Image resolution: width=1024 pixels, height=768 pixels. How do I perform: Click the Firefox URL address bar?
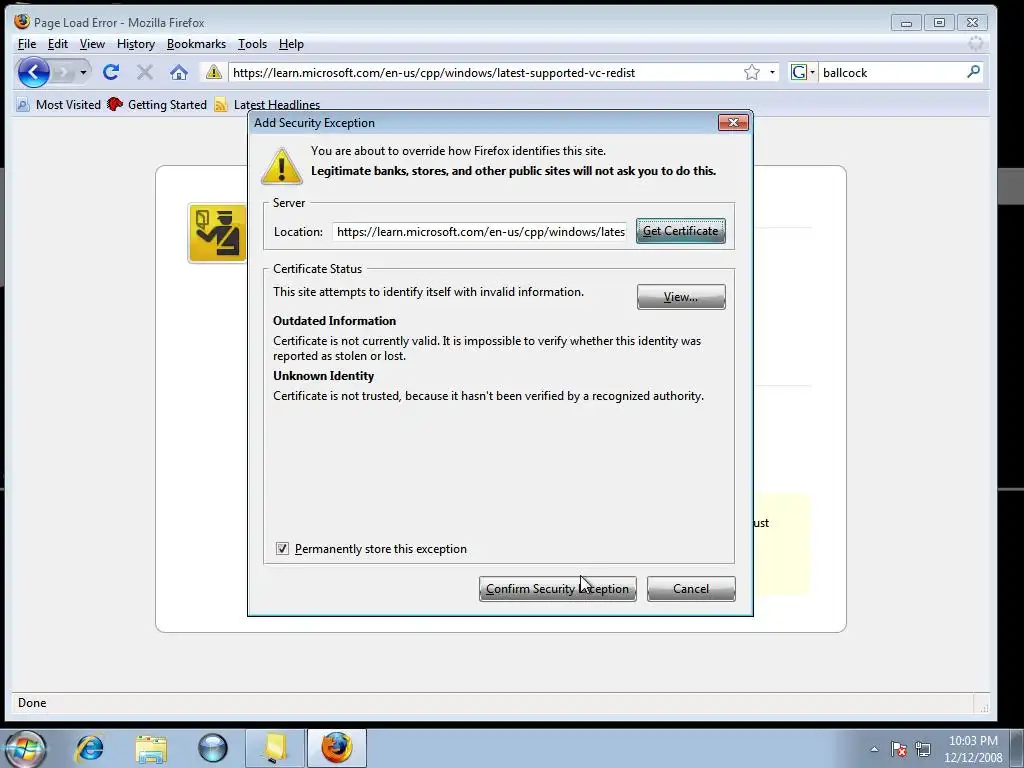point(485,72)
